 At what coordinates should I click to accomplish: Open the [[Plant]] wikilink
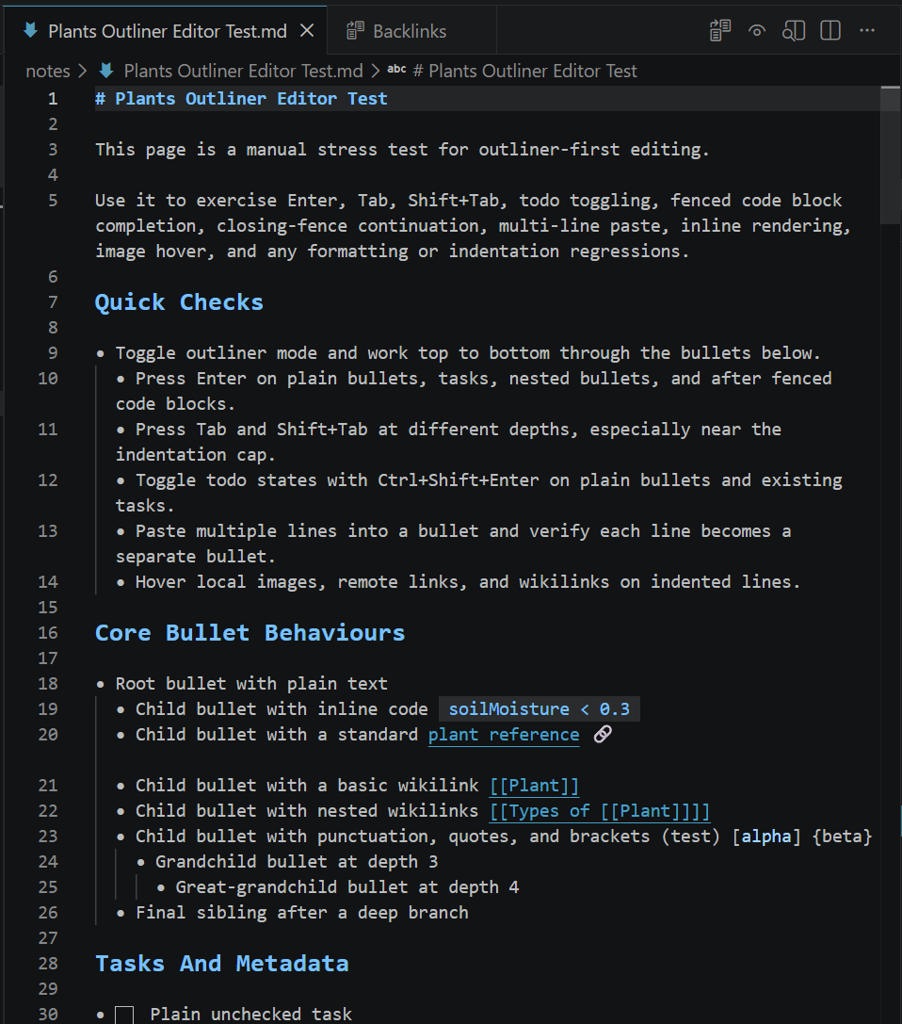[533, 785]
